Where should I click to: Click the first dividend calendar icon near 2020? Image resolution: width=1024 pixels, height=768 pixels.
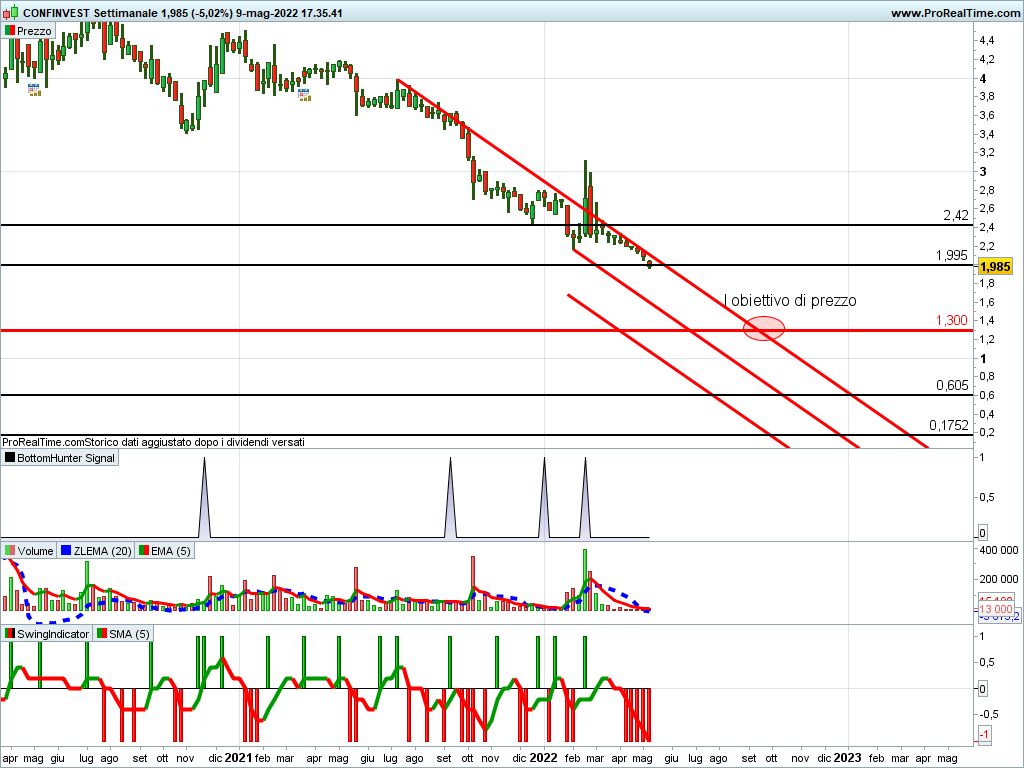click(34, 89)
